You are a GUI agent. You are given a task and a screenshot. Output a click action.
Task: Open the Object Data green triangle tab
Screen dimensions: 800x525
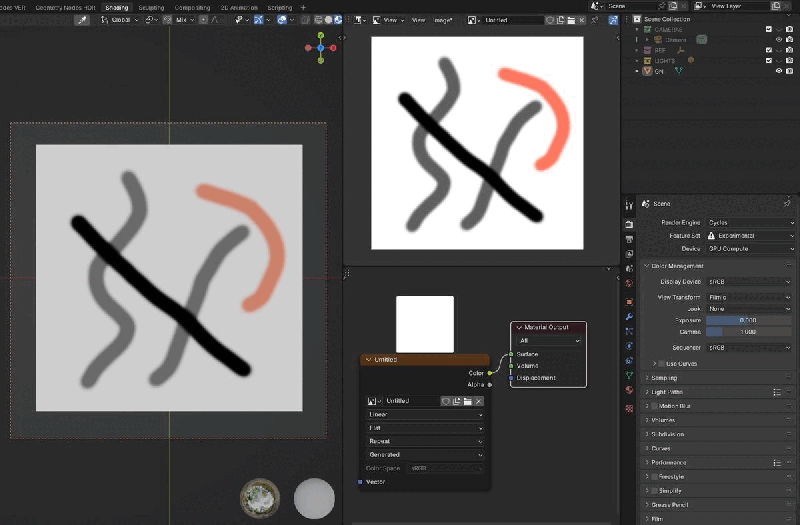629,375
